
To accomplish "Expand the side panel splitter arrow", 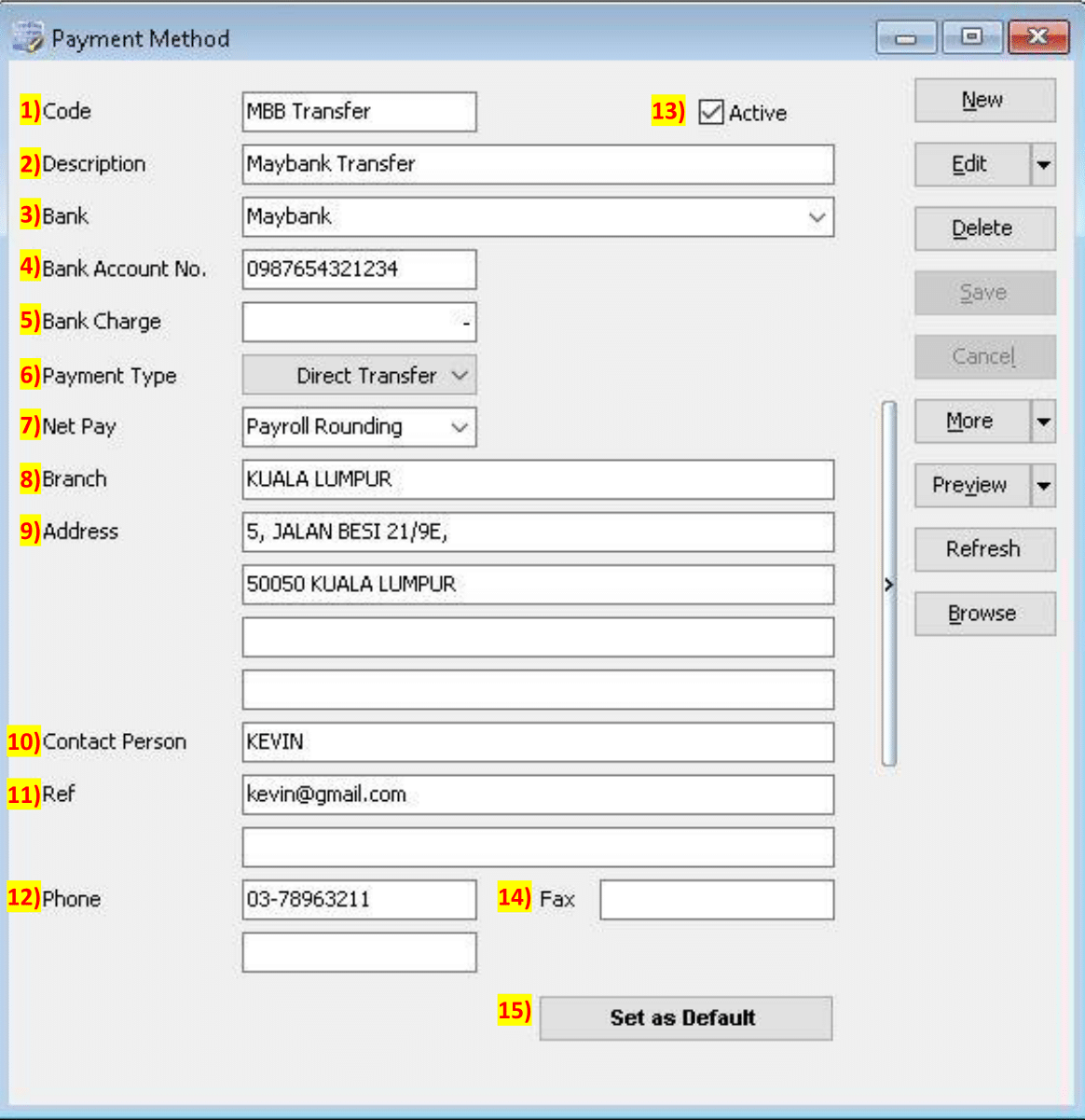I will pyautogui.click(x=888, y=585).
